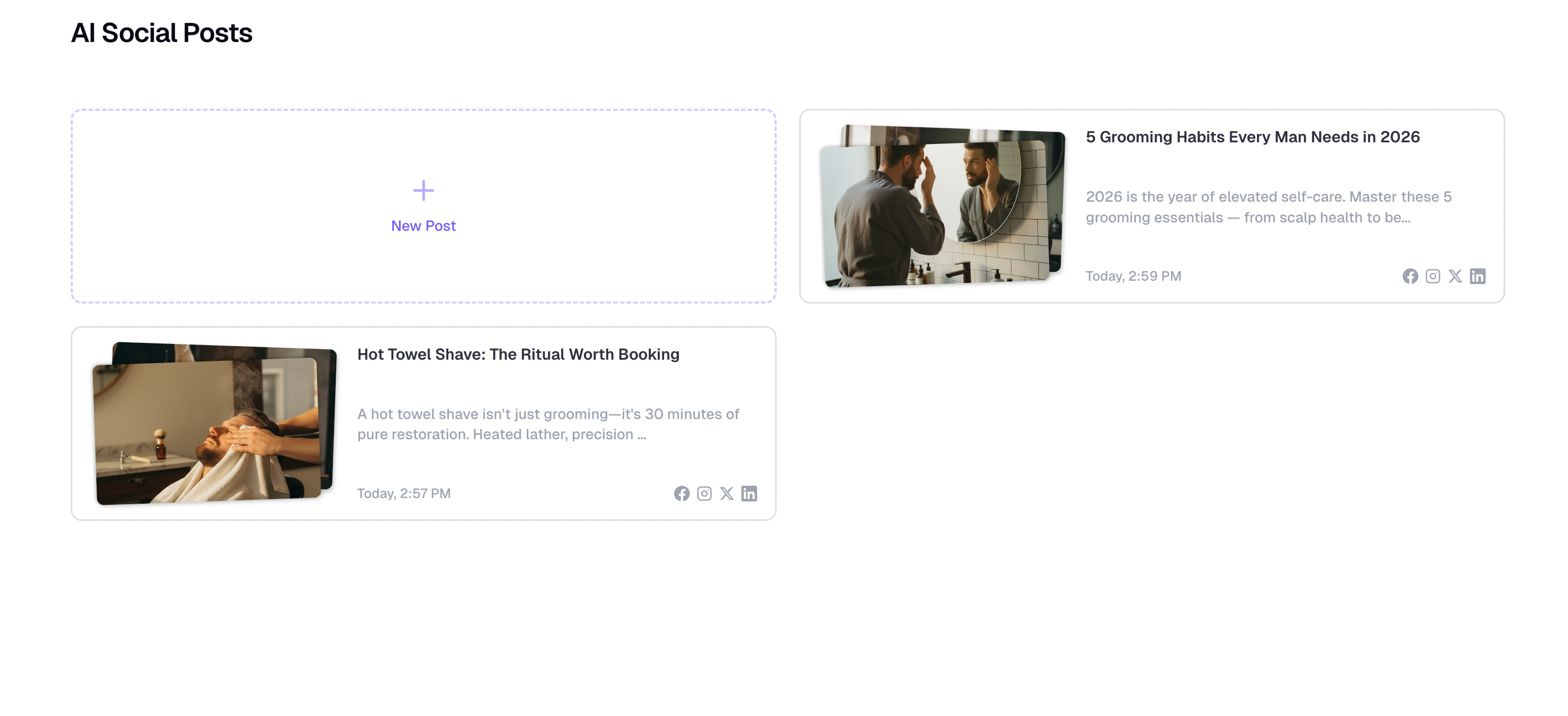Click the hot towel shave excerpt text

(548, 424)
